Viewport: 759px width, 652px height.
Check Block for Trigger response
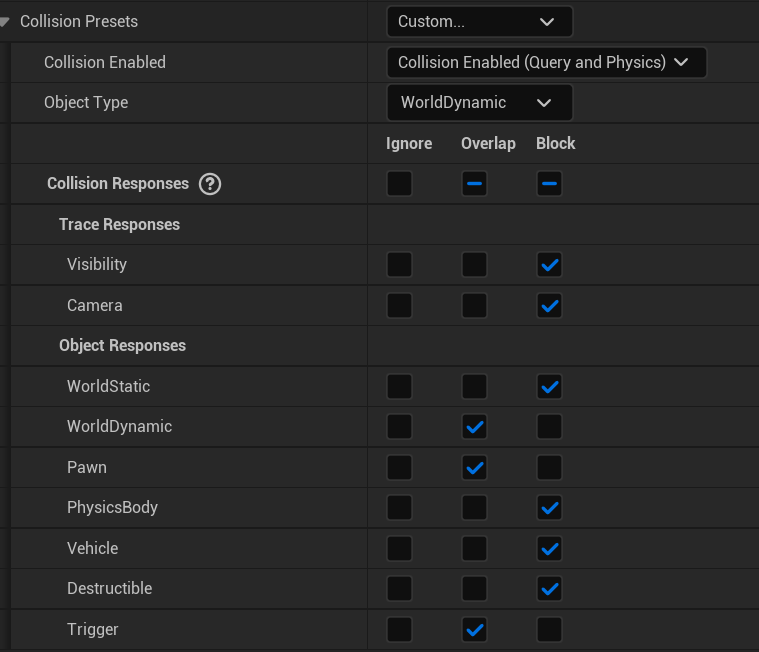pos(549,629)
